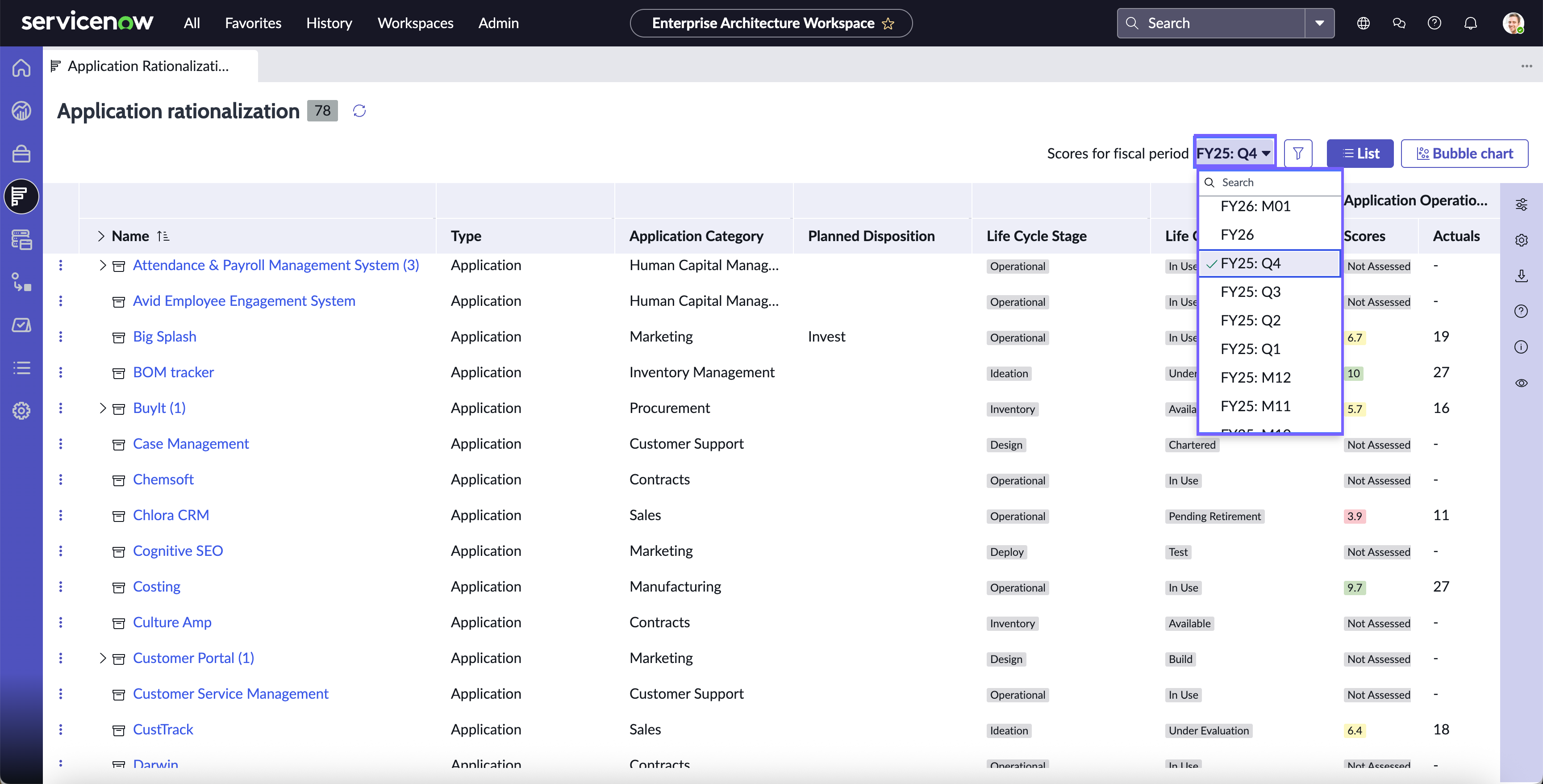Viewport: 1543px width, 784px height.
Task: Open the list lines icon in sidebar
Action: click(21, 368)
